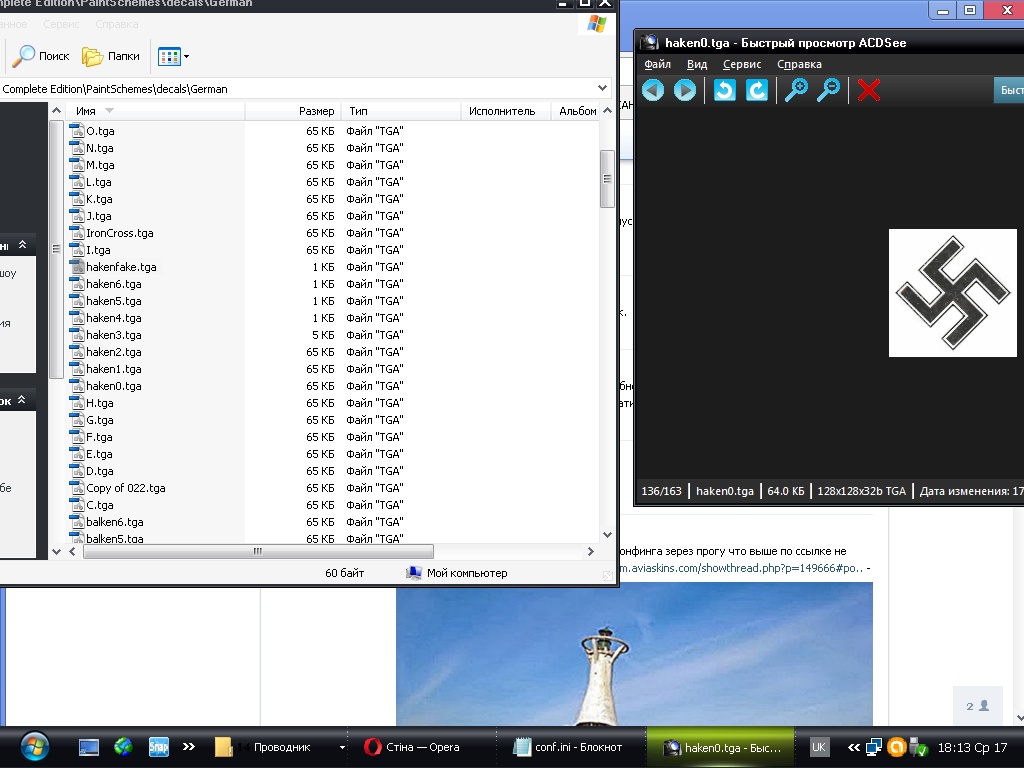Screen dimensions: 1024x768
Task: Select the haken6.tga file icon
Action: point(77,283)
